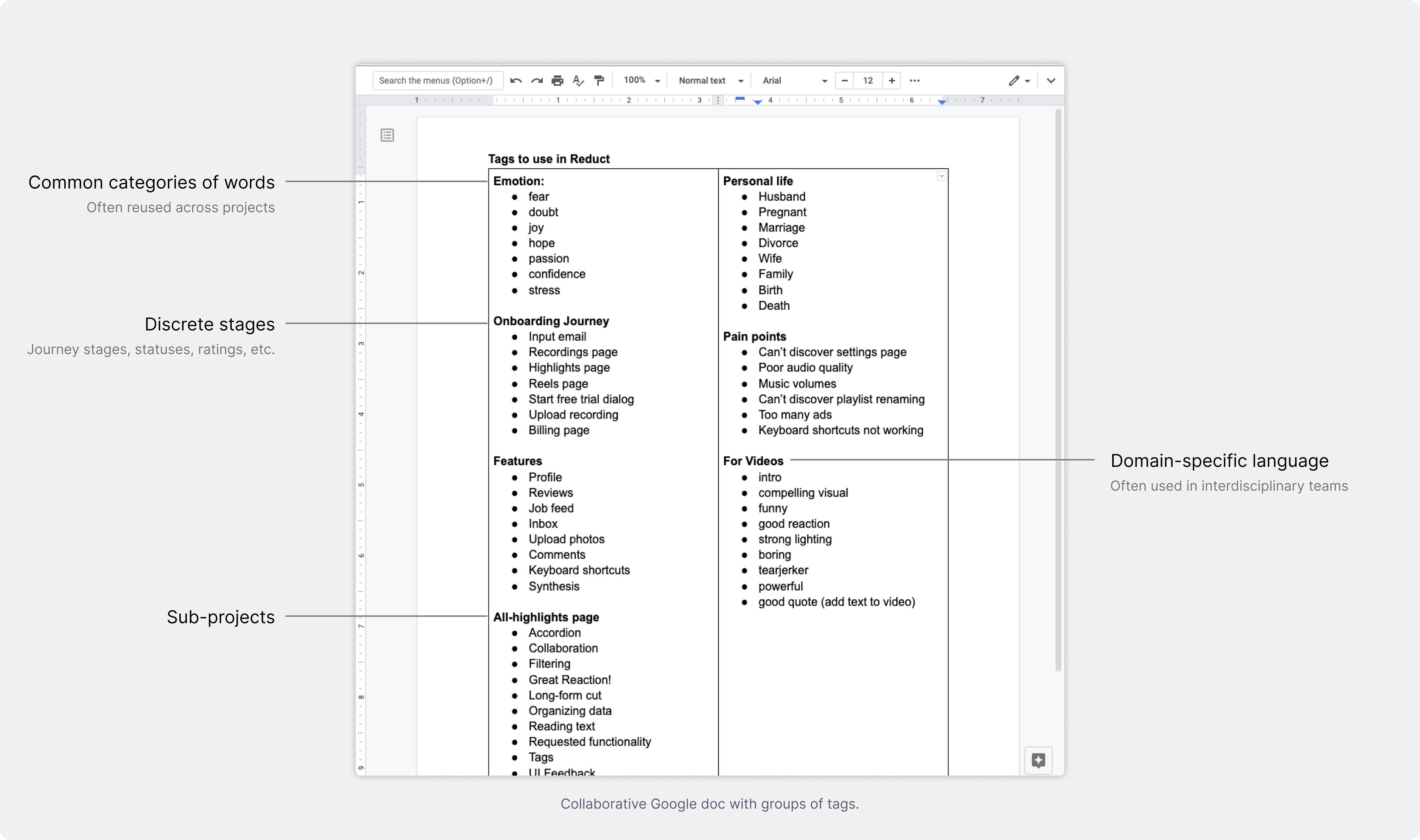Click the right indent triangle on ruler

tap(942, 102)
